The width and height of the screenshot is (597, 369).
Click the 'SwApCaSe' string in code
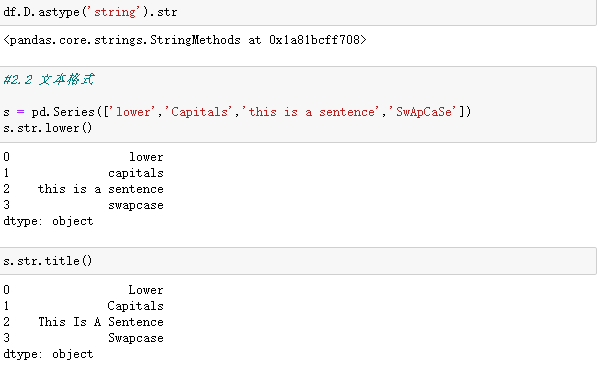click(x=423, y=112)
